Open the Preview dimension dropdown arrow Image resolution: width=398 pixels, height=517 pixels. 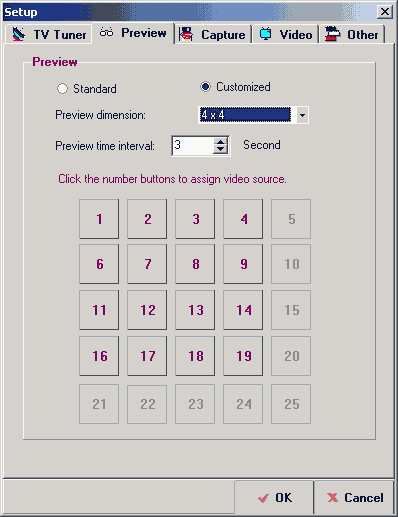click(302, 115)
